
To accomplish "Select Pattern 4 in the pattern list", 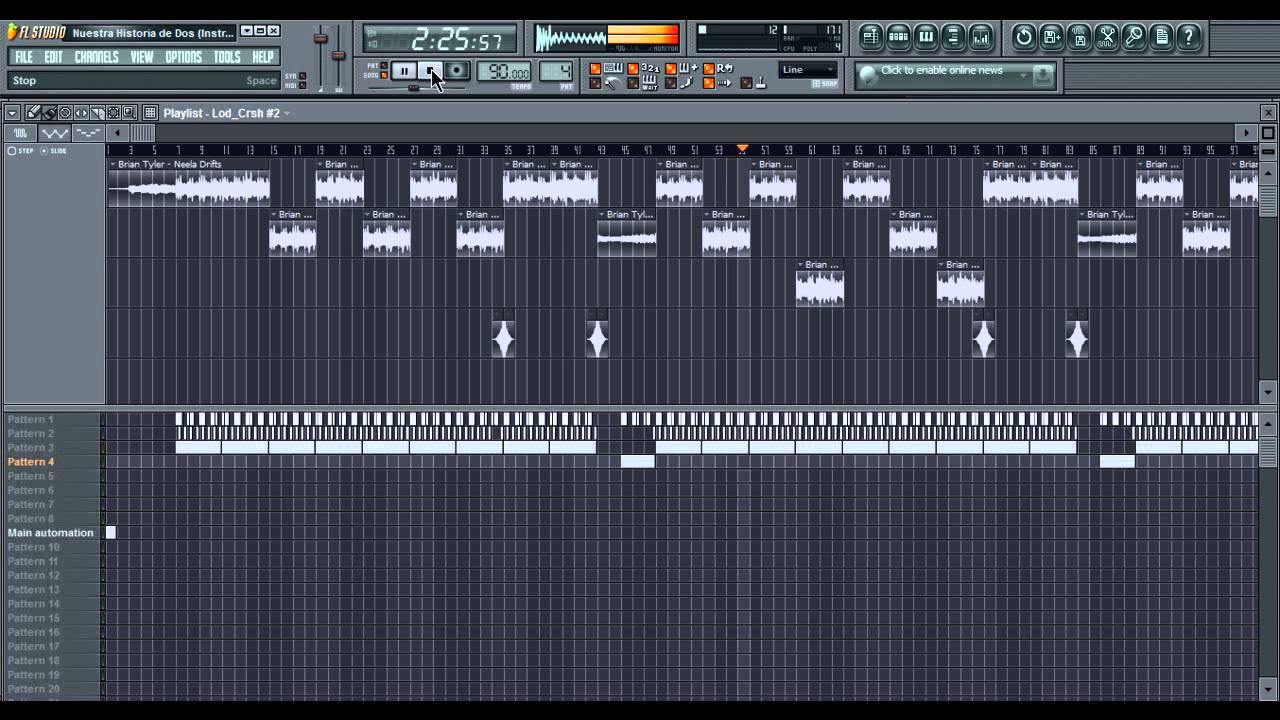I will click(31, 462).
